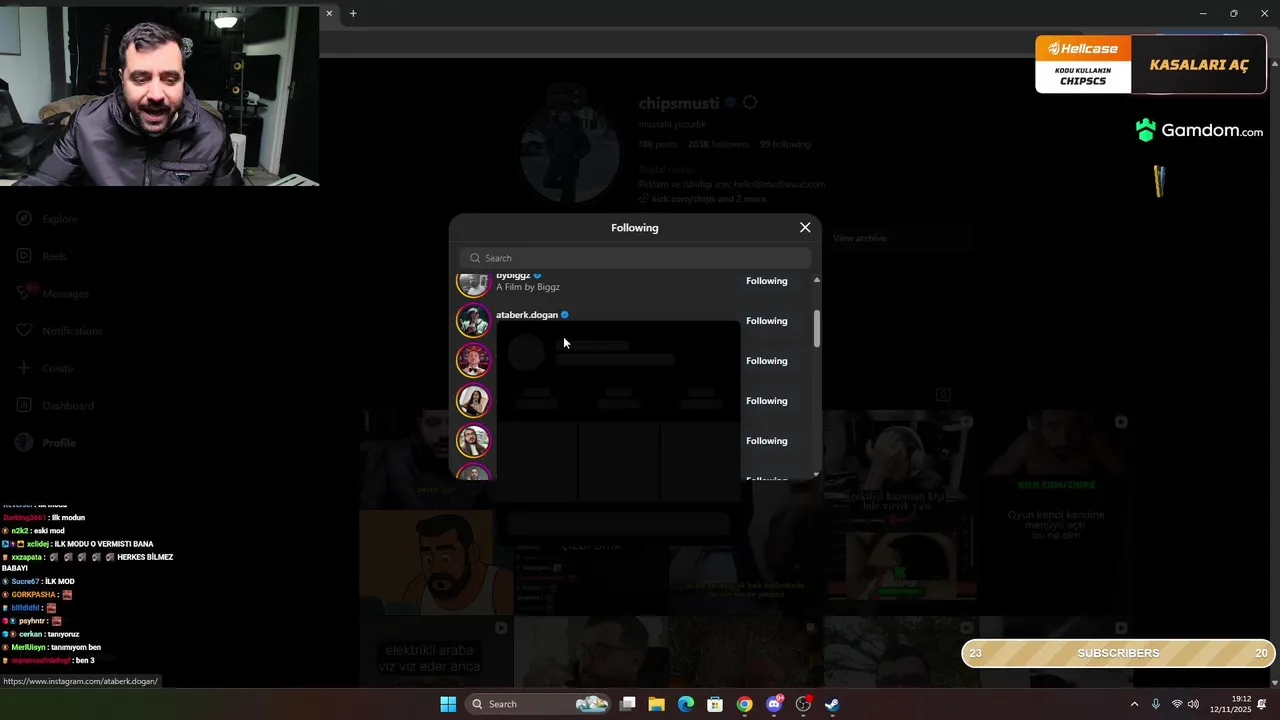Open Messages in Instagram sidebar
The height and width of the screenshot is (720, 1280).
(51, 294)
